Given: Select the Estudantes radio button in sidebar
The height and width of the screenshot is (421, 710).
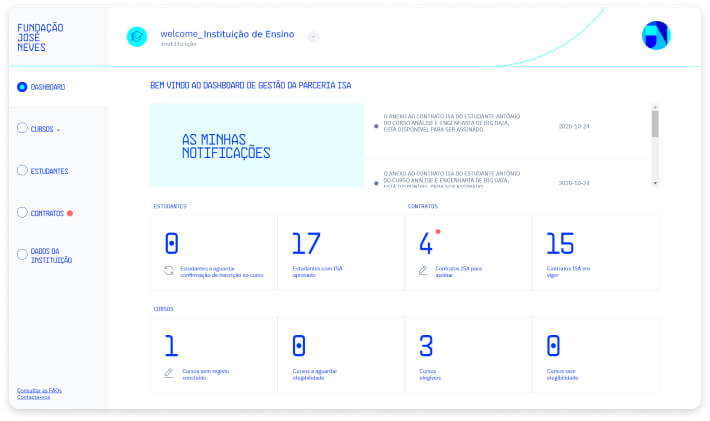Looking at the screenshot, I should (22, 170).
